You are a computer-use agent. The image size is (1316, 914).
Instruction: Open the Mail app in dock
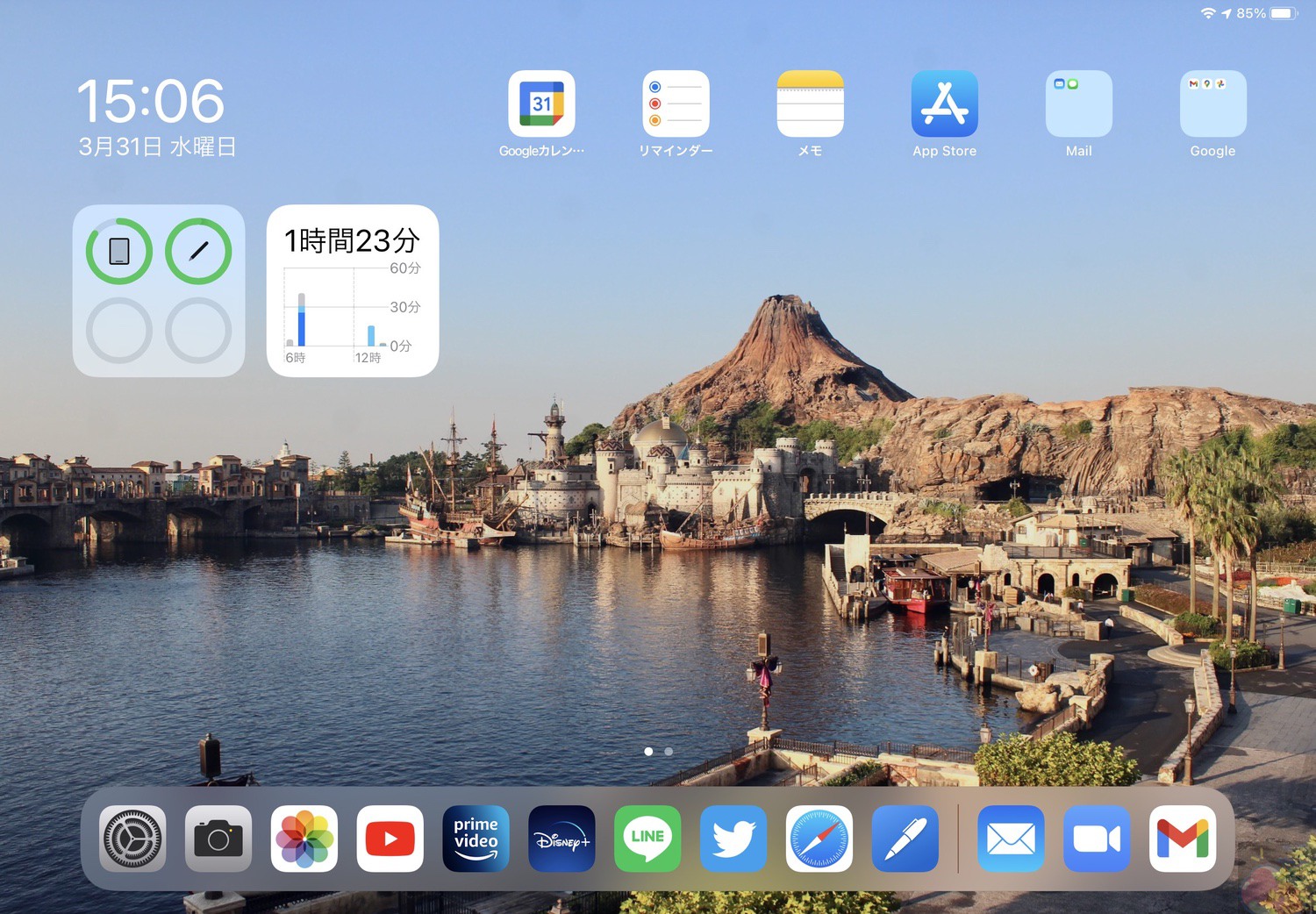click(1011, 839)
